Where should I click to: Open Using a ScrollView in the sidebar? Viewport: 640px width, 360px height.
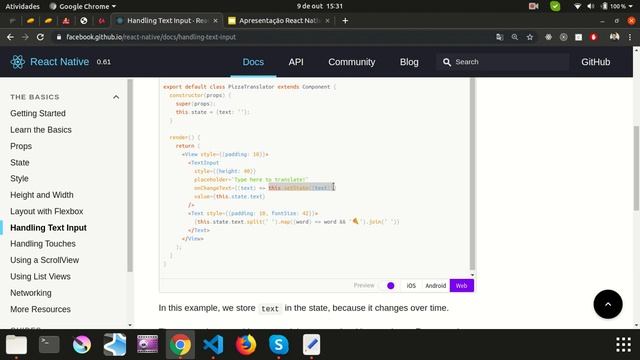point(44,260)
